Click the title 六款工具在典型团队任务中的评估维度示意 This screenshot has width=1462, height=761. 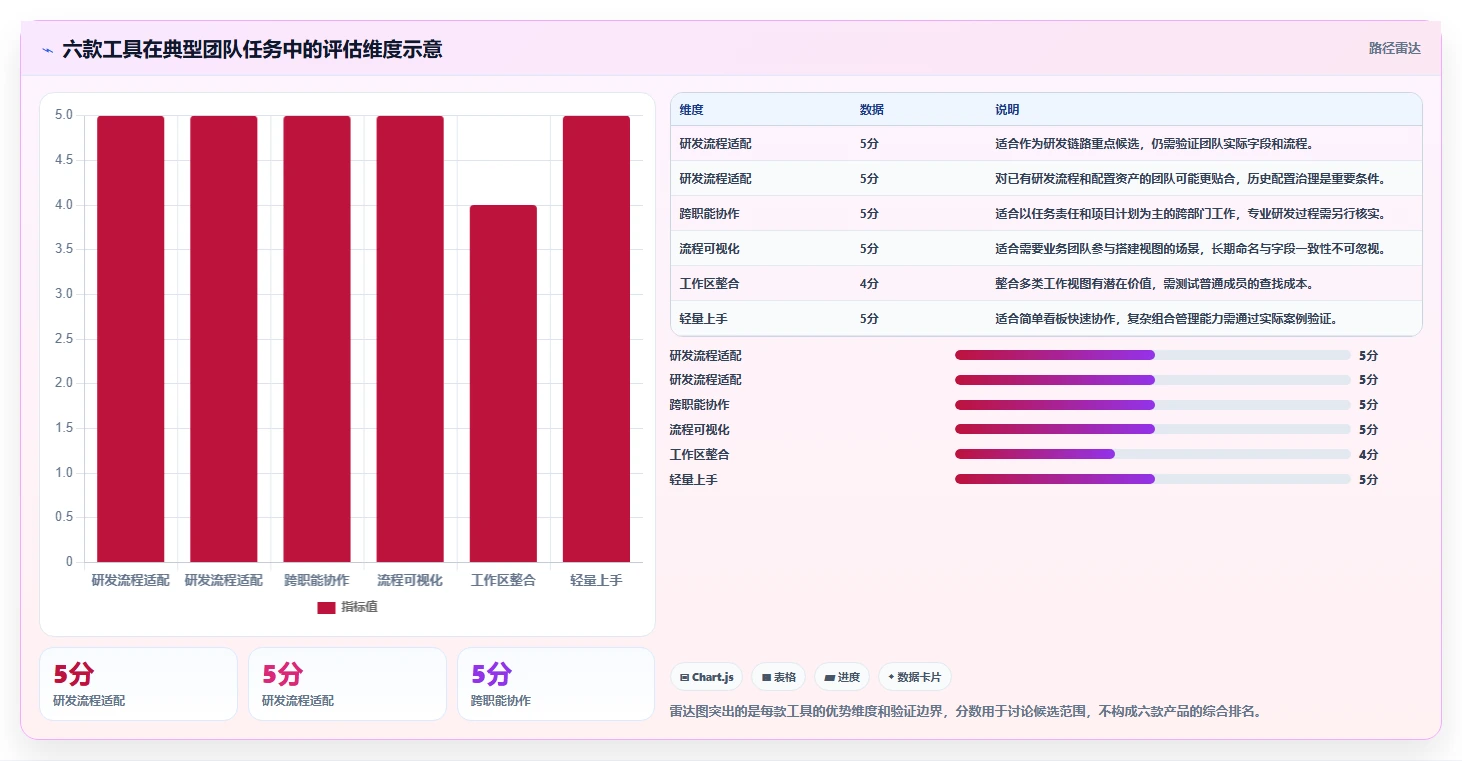pos(252,49)
